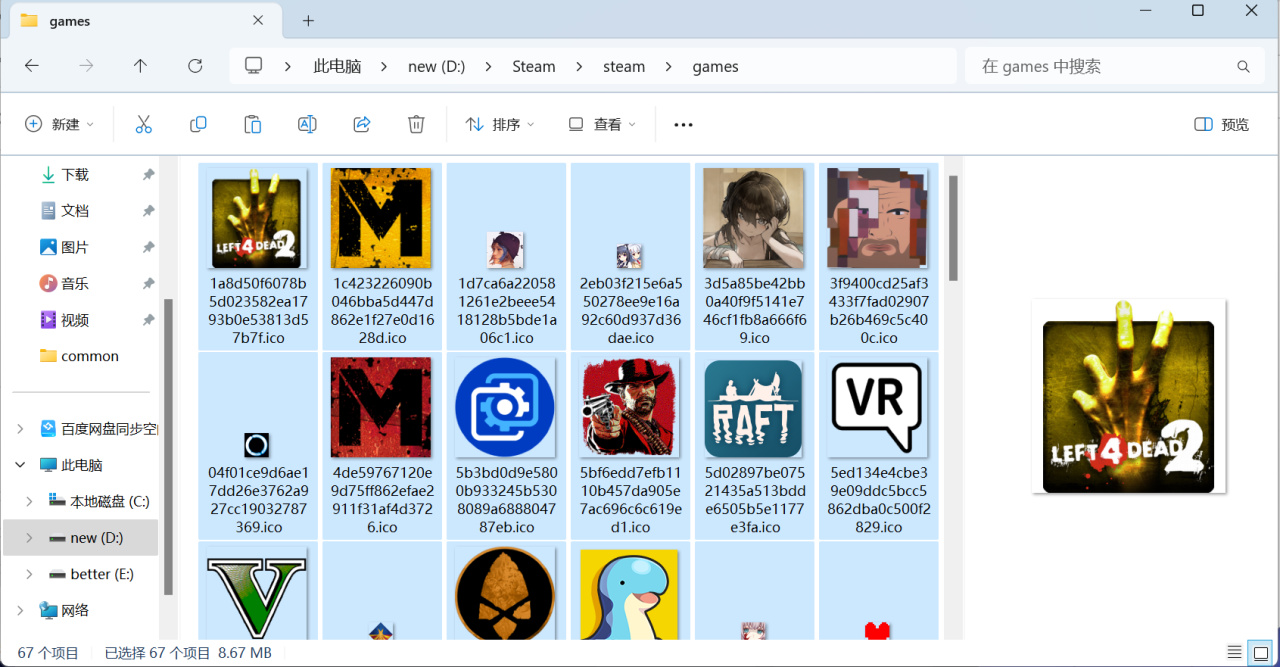1280x667 pixels.
Task: Open the View (查看) dropdown
Action: coord(602,125)
